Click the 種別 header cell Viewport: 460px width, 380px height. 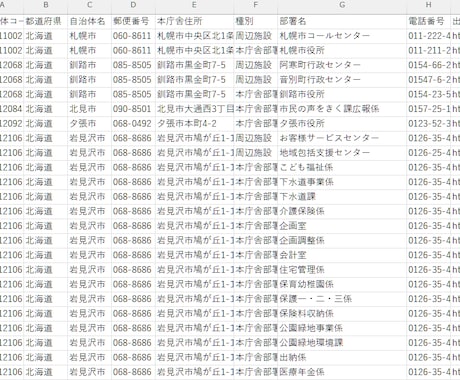(256, 21)
